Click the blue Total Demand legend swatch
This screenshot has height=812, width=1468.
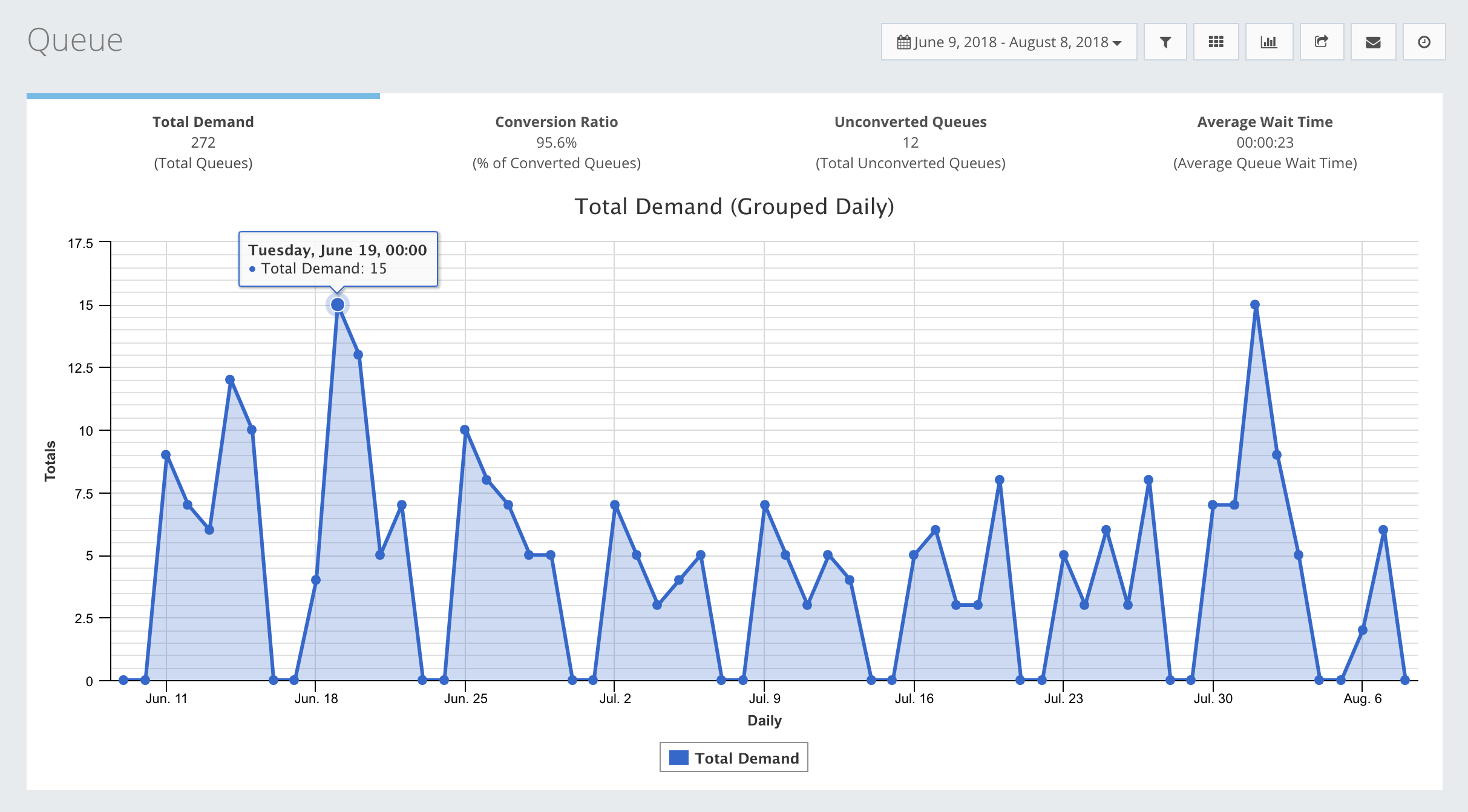678,758
